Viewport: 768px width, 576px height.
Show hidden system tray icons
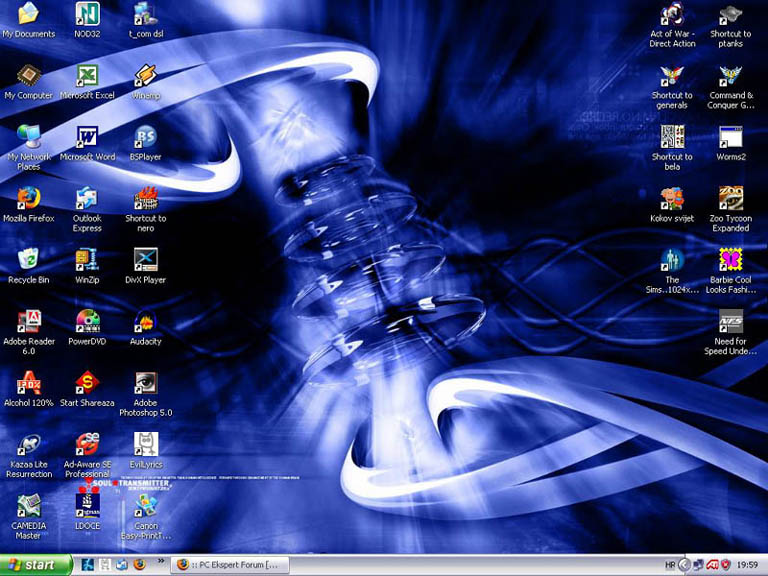pos(684,565)
